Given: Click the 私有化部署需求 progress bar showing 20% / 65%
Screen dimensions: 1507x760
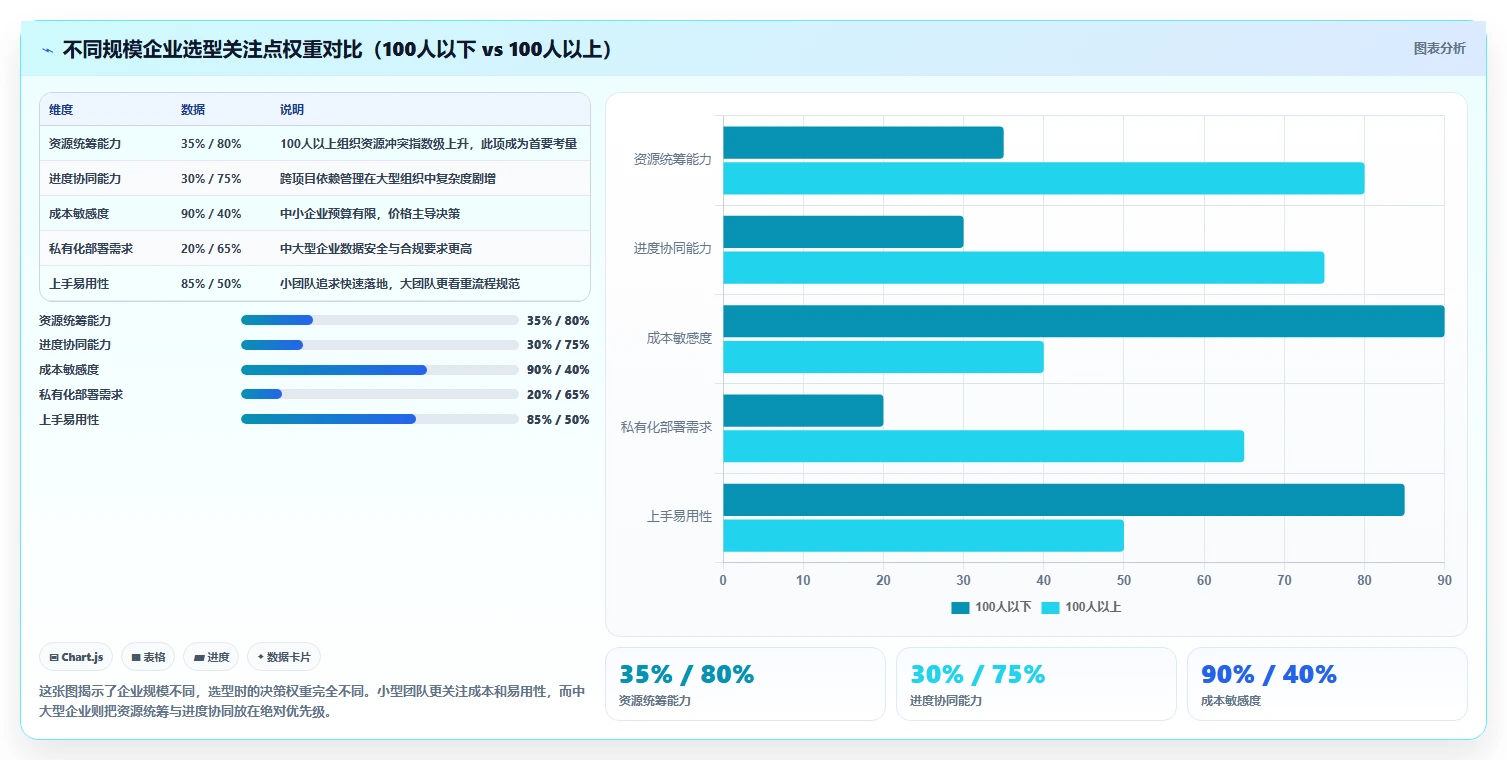Looking at the screenshot, I should coord(380,394).
